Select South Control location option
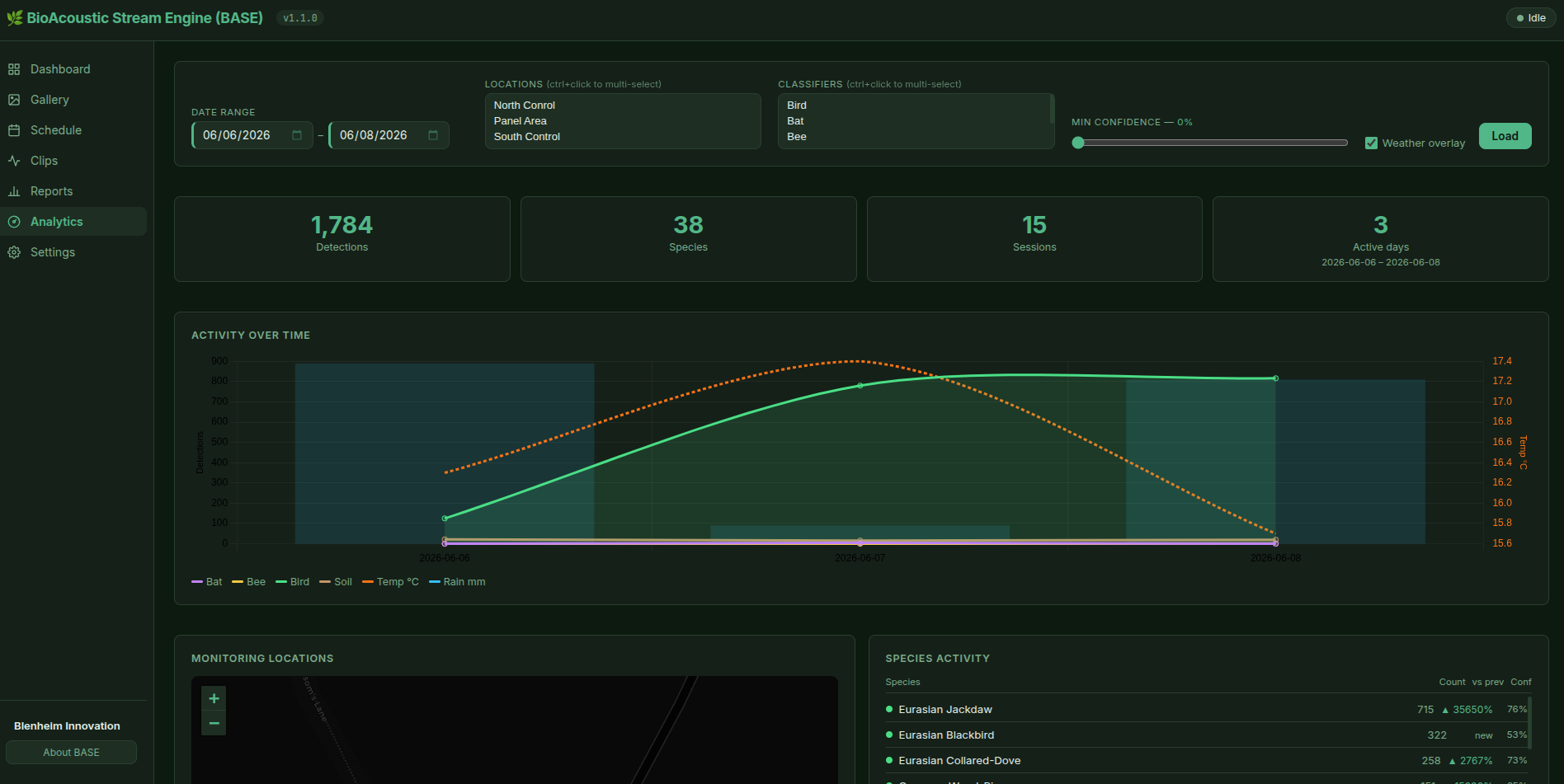The width and height of the screenshot is (1564, 784). pos(623,137)
